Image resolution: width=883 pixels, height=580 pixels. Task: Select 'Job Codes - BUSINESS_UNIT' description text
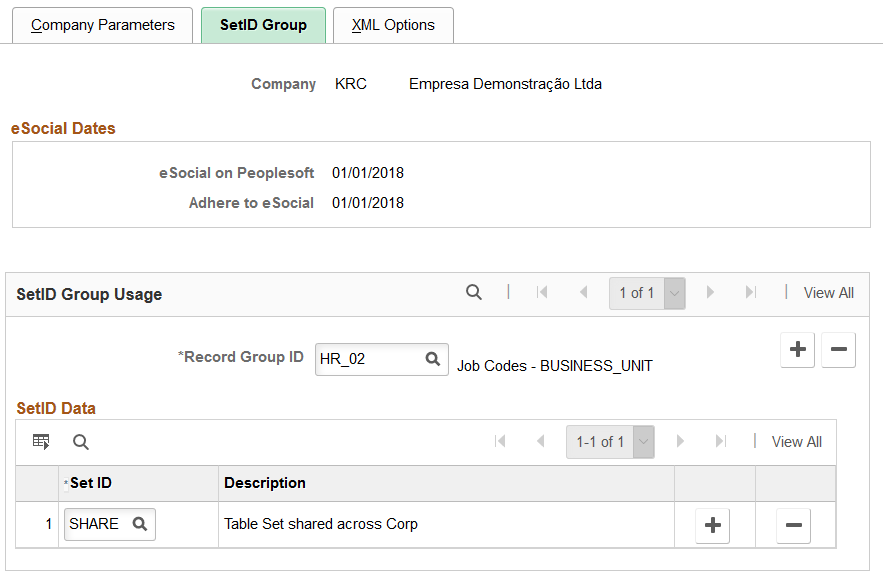(555, 366)
